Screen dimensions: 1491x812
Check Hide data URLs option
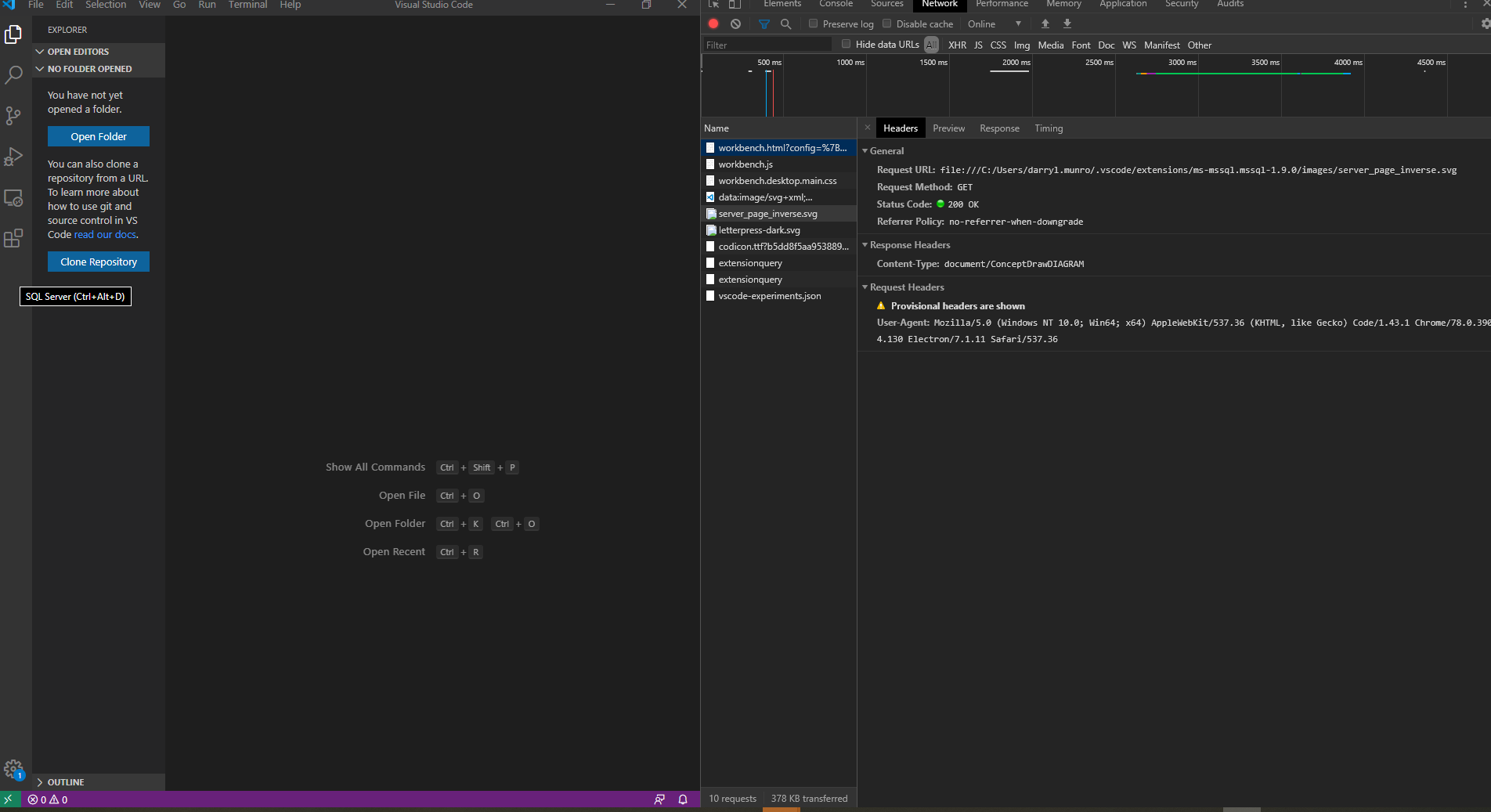pyautogui.click(x=846, y=44)
